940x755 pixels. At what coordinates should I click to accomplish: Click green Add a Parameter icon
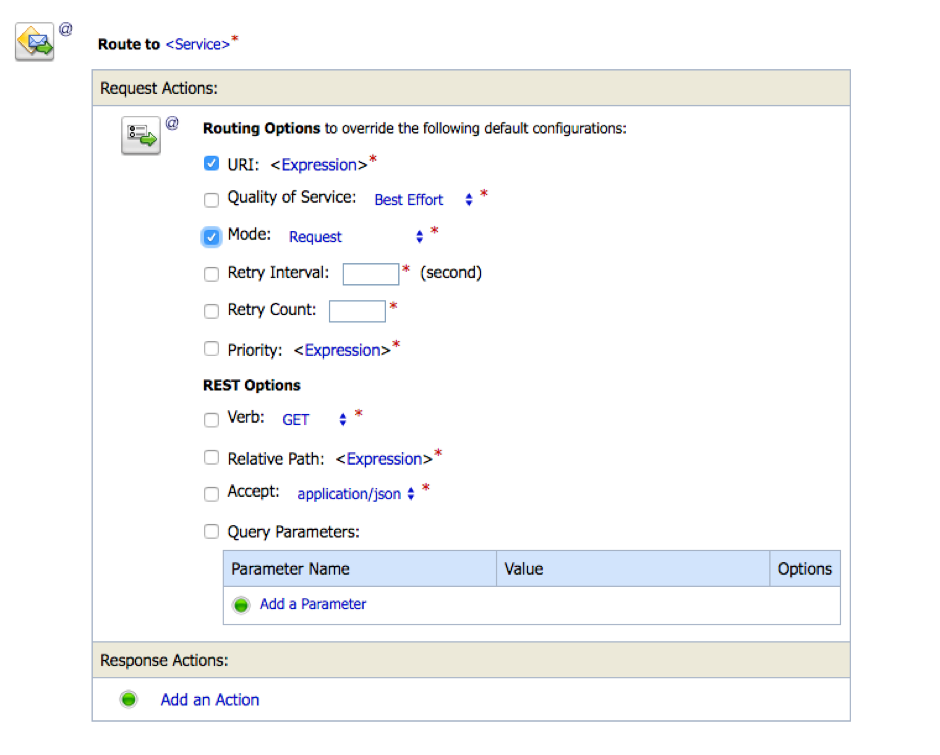[241, 605]
